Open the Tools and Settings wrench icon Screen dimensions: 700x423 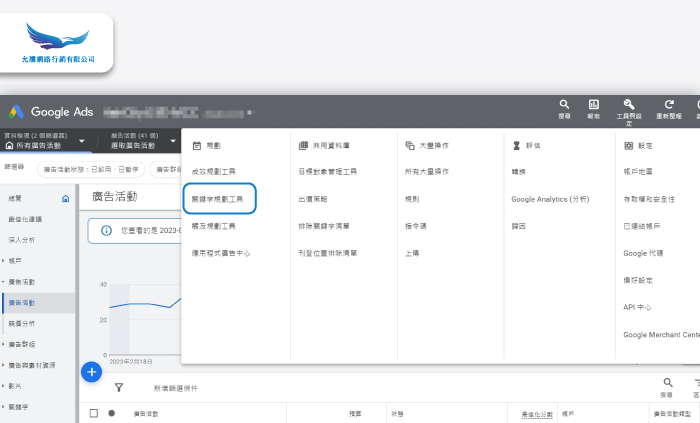(x=629, y=105)
